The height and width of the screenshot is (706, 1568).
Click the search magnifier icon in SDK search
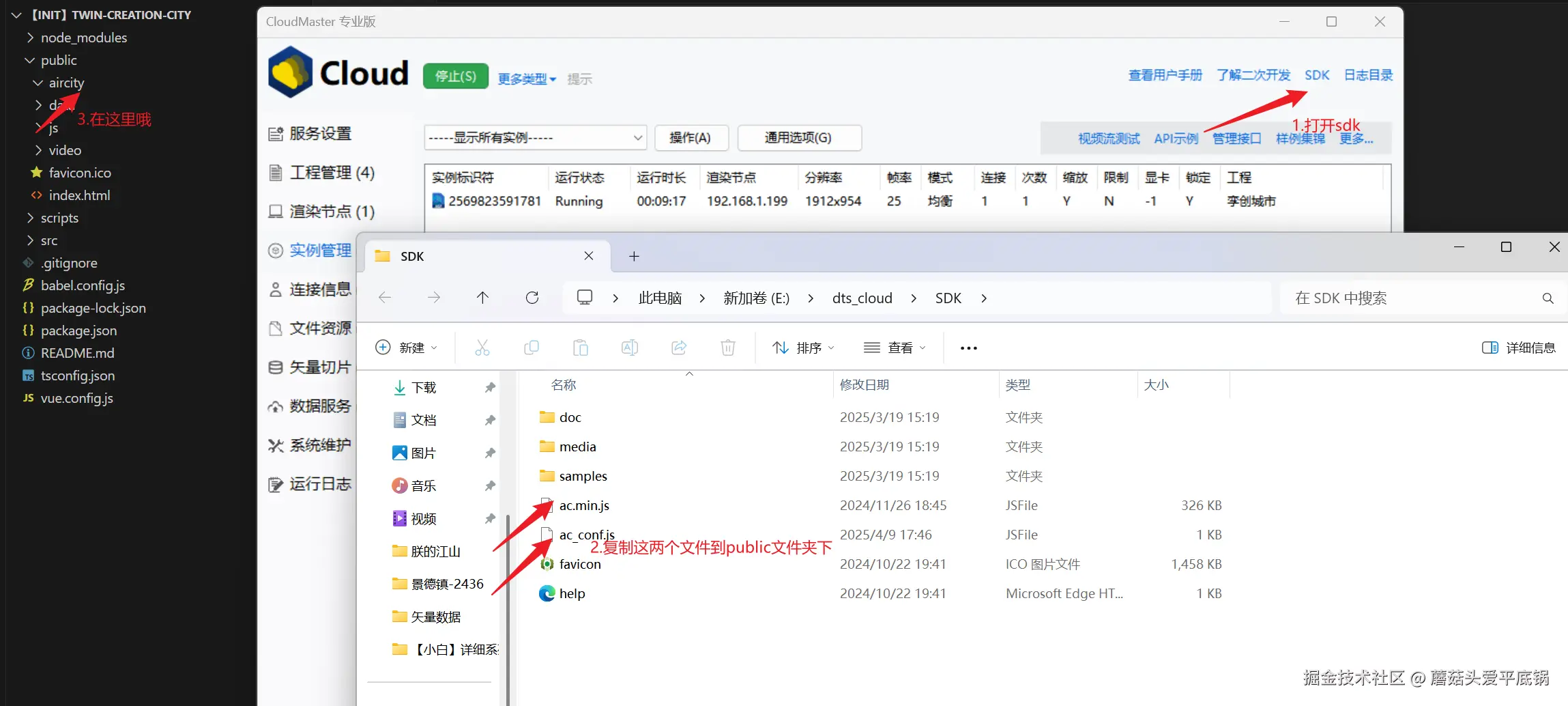click(1548, 298)
